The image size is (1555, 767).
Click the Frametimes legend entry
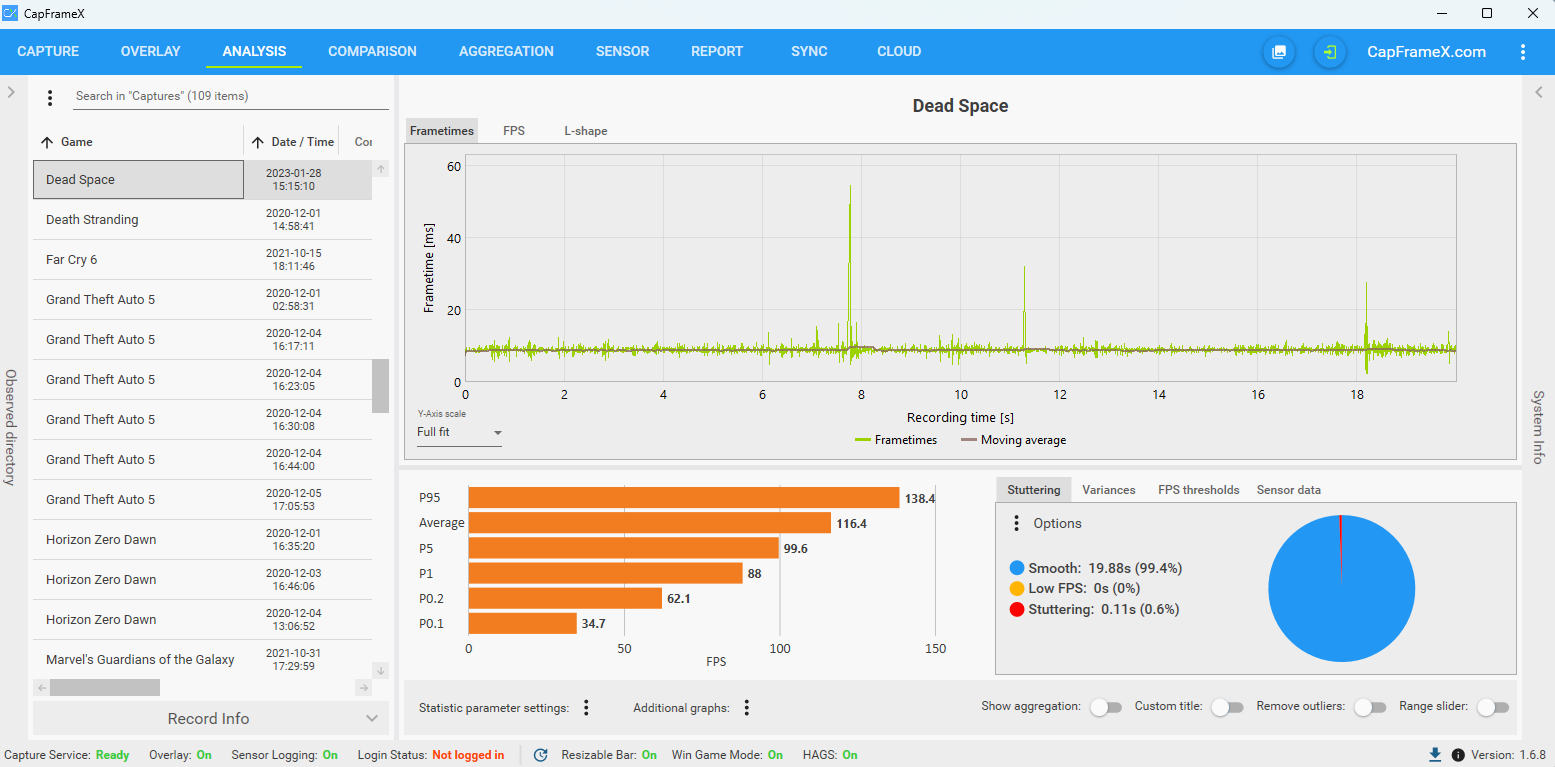coord(896,440)
